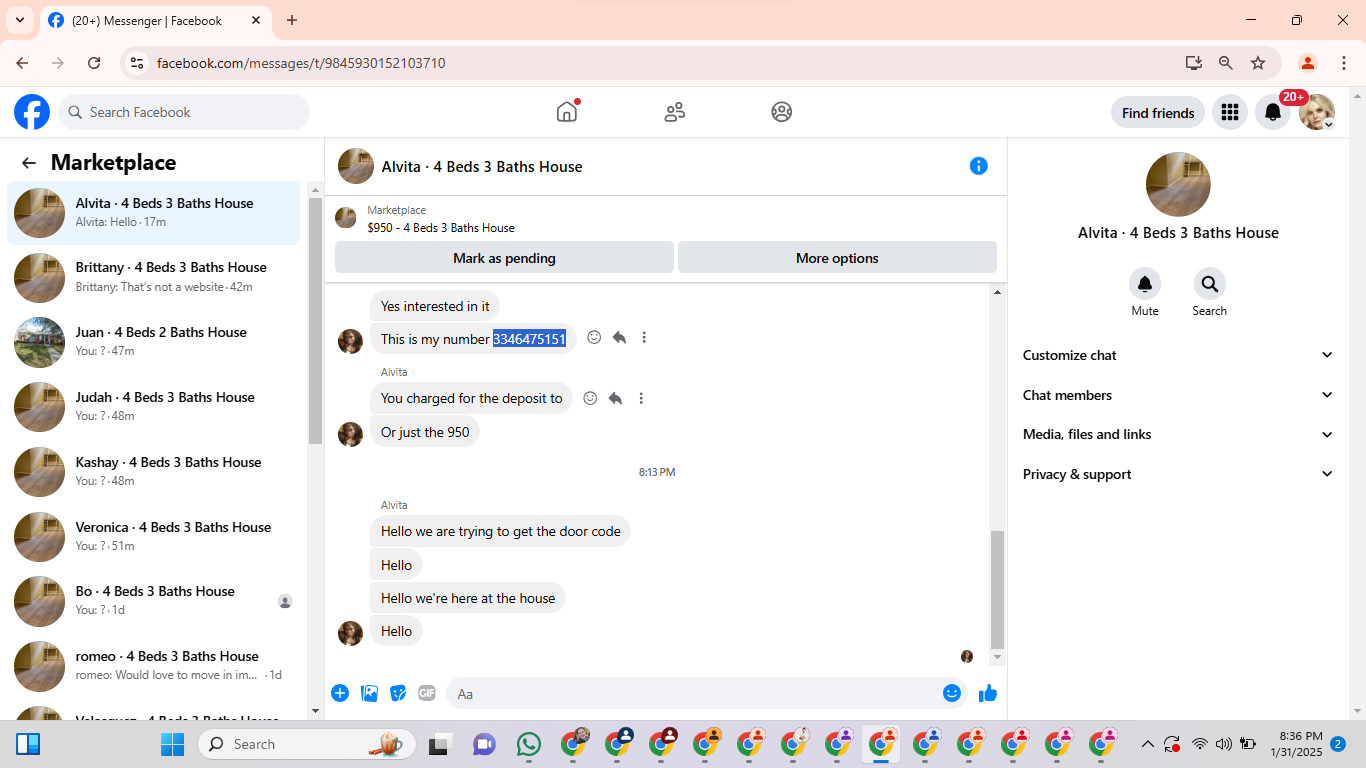Open the browser zoom magnifier icon
The height and width of the screenshot is (768, 1366).
[x=1226, y=63]
